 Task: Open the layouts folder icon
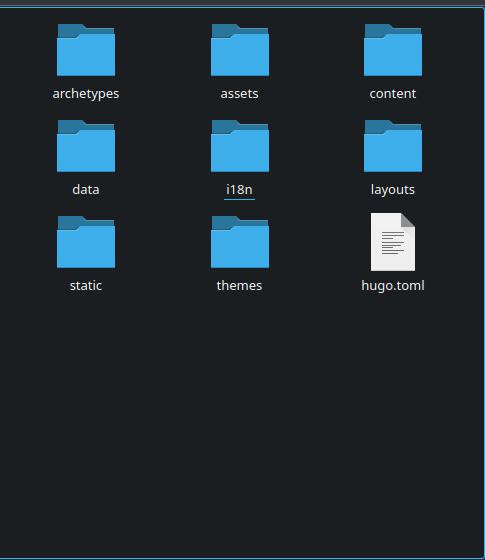coord(393,146)
